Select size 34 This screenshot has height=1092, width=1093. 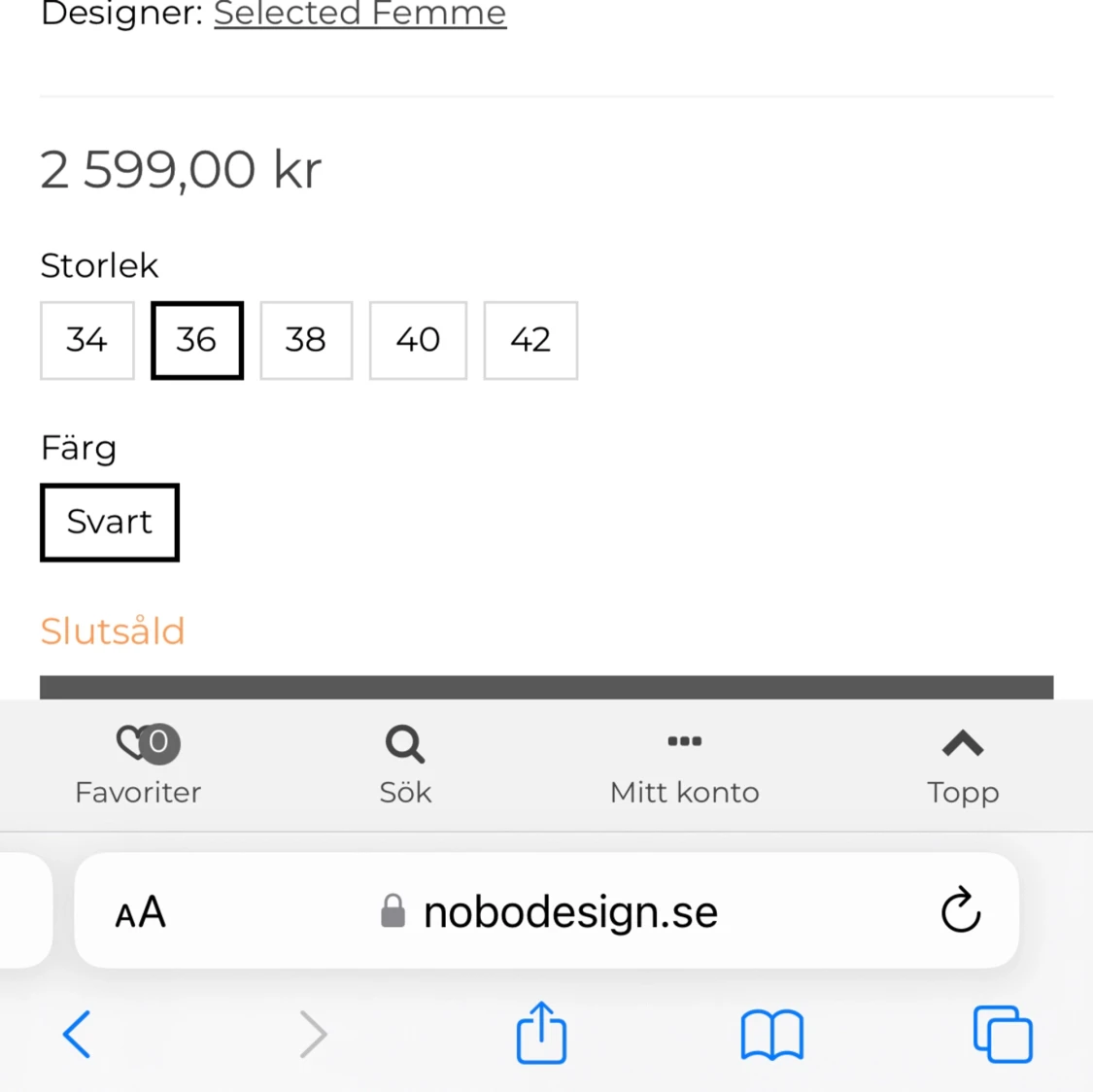pyautogui.click(x=86, y=340)
